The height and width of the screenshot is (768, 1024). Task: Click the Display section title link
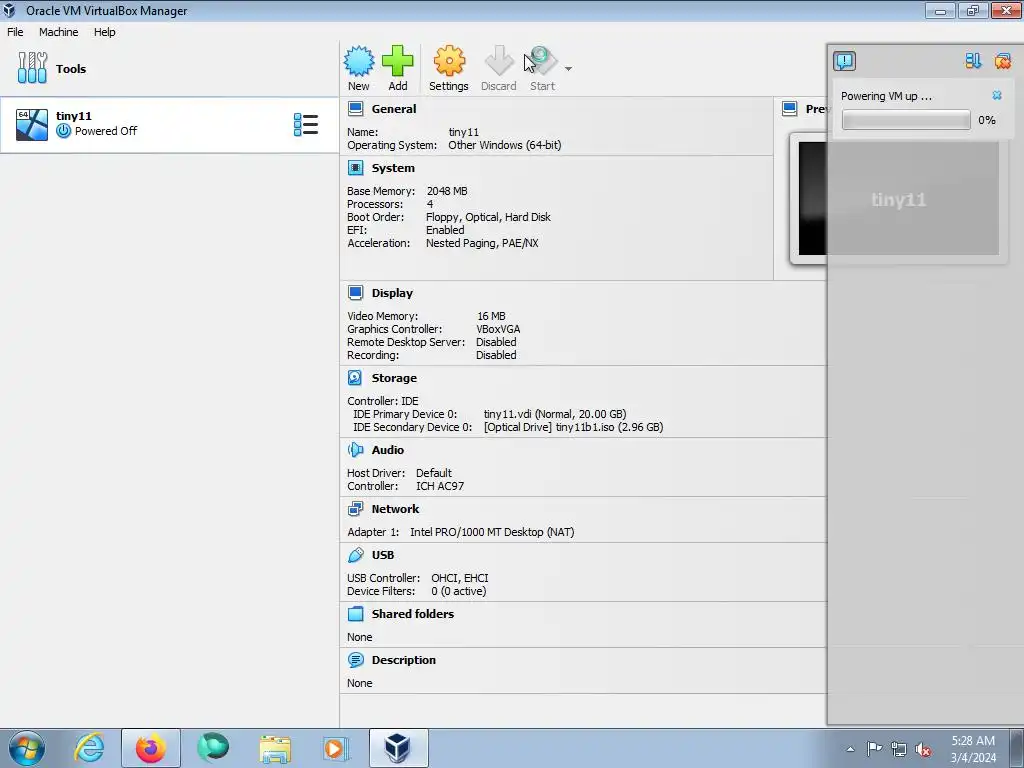tap(392, 293)
